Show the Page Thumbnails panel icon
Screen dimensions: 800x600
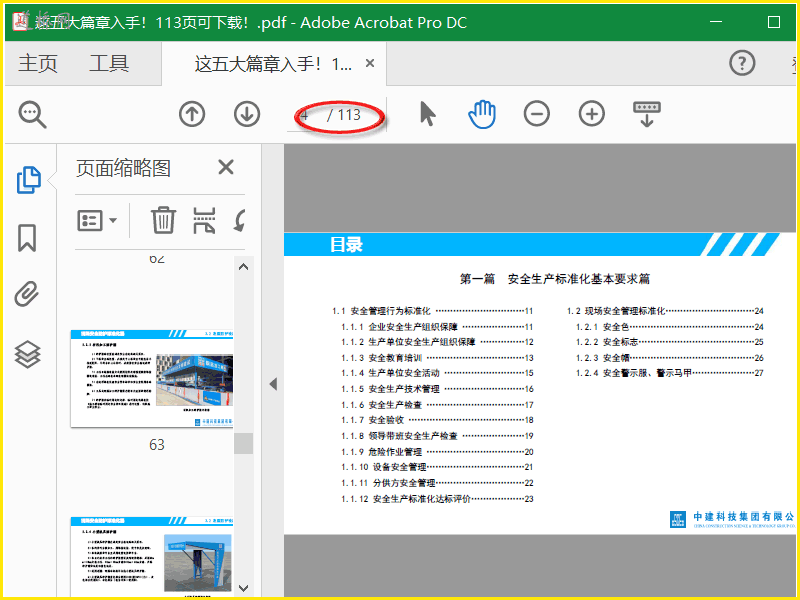(x=29, y=180)
